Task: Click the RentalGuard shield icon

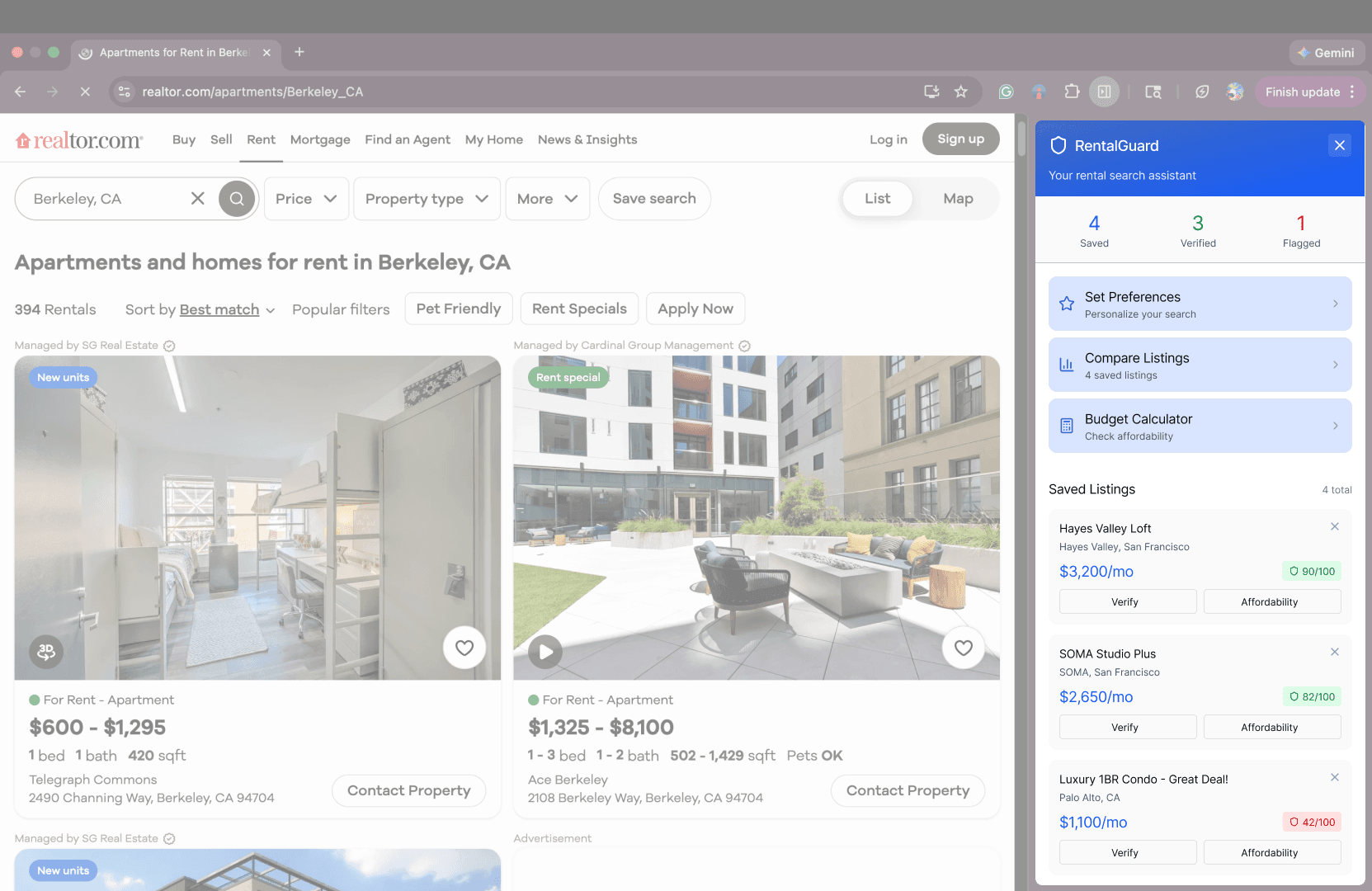Action: pyautogui.click(x=1058, y=146)
